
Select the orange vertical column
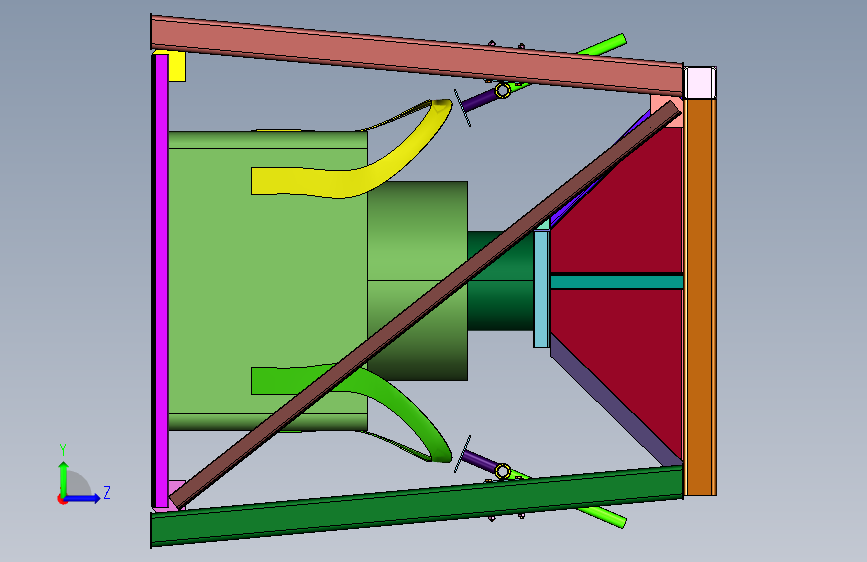click(x=700, y=297)
